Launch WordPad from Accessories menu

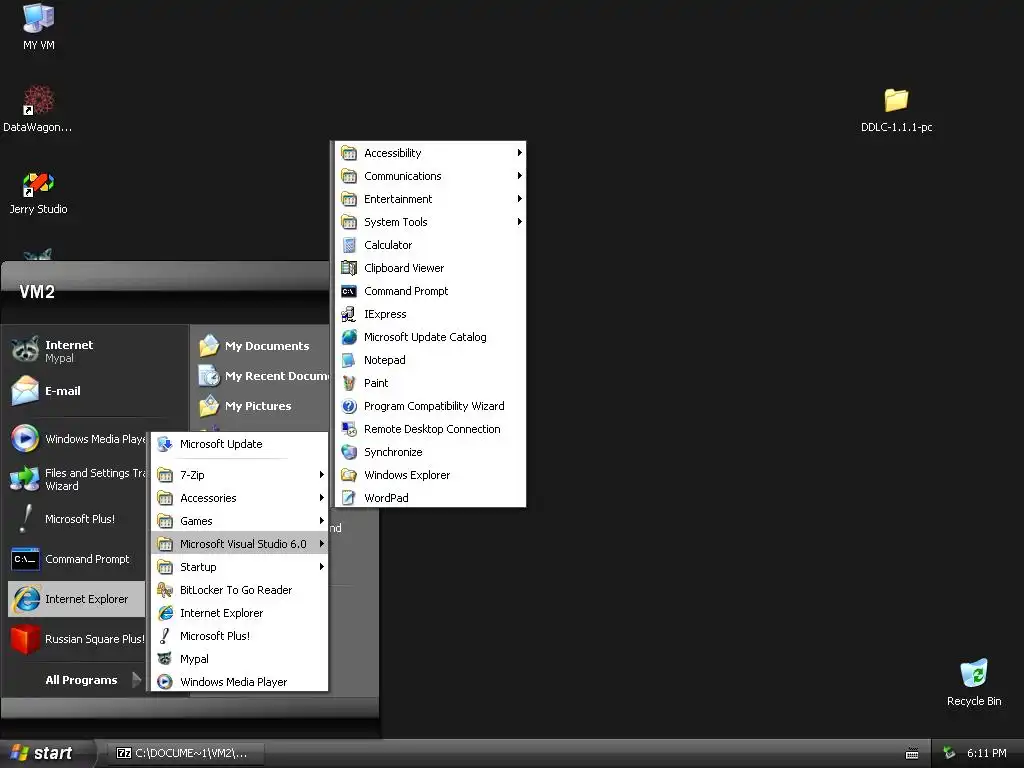pos(430,498)
